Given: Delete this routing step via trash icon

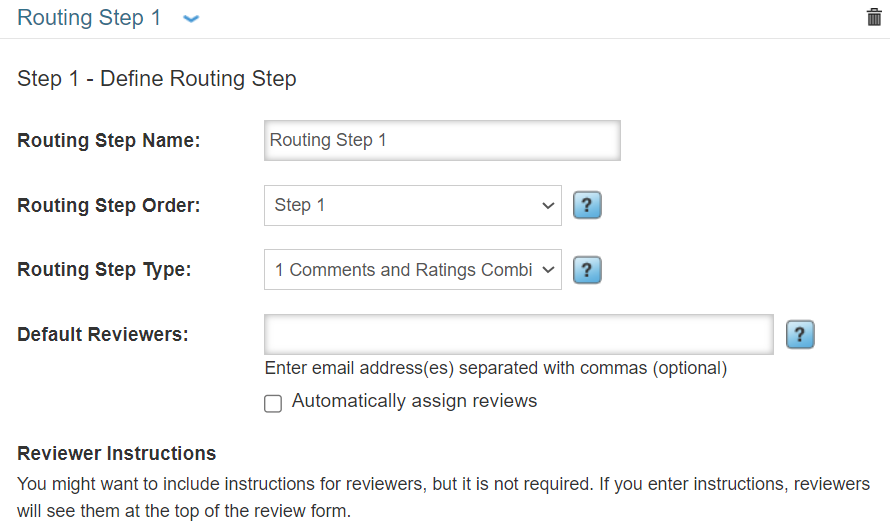Looking at the screenshot, I should [x=874, y=18].
